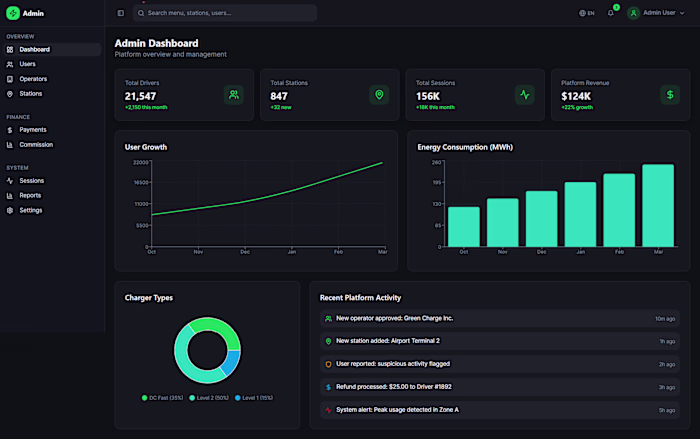Image resolution: width=700 pixels, height=439 pixels.
Task: Open Commission under Finance
Action: pos(53,145)
